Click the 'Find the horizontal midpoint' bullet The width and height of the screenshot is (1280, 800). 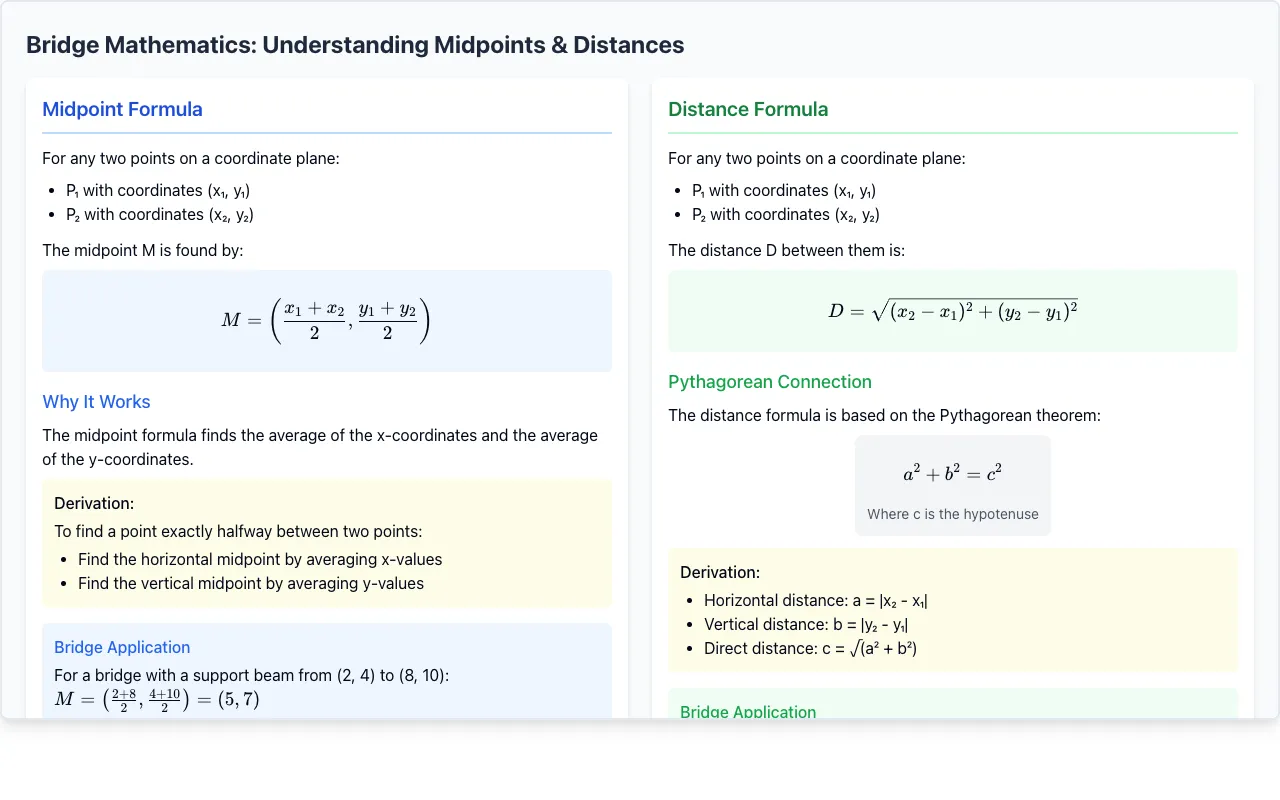[x=260, y=559]
